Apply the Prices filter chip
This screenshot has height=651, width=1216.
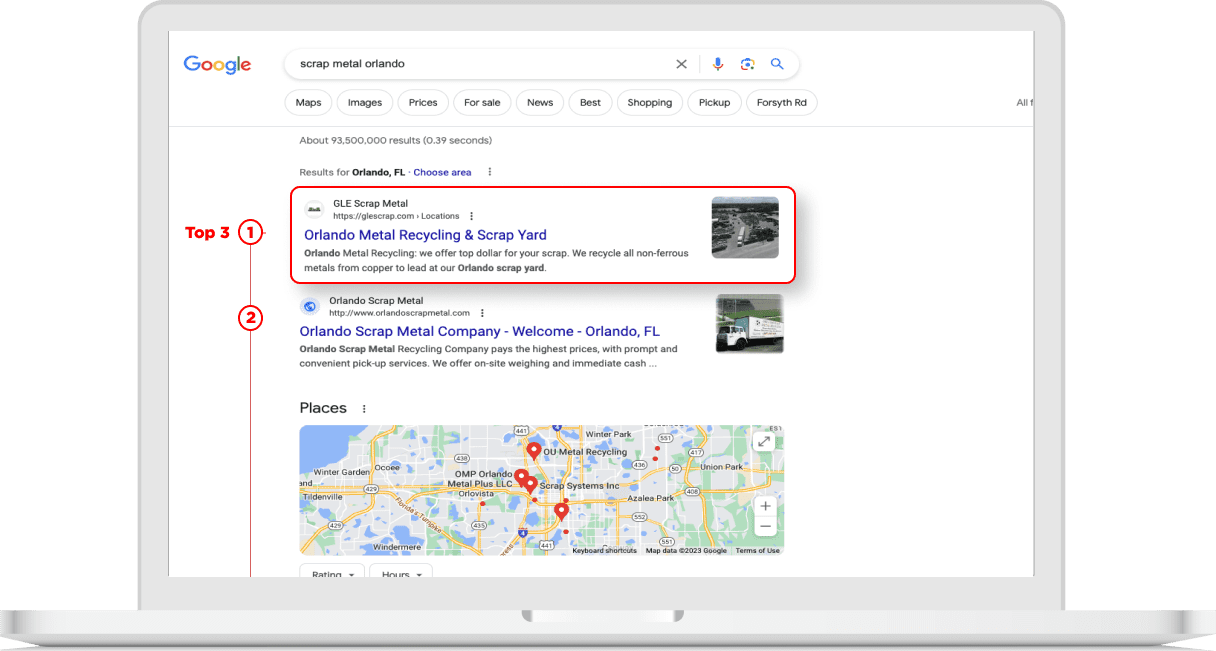point(423,102)
